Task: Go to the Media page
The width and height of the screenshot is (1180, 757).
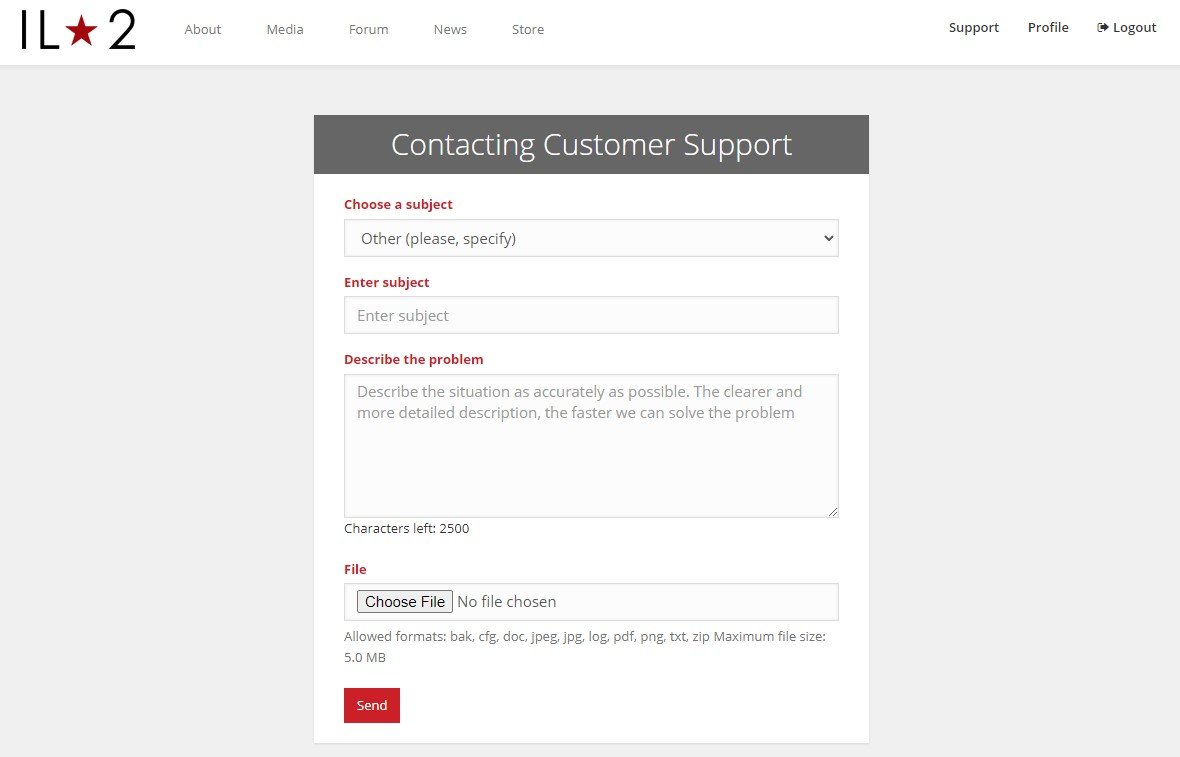Action: (x=285, y=30)
